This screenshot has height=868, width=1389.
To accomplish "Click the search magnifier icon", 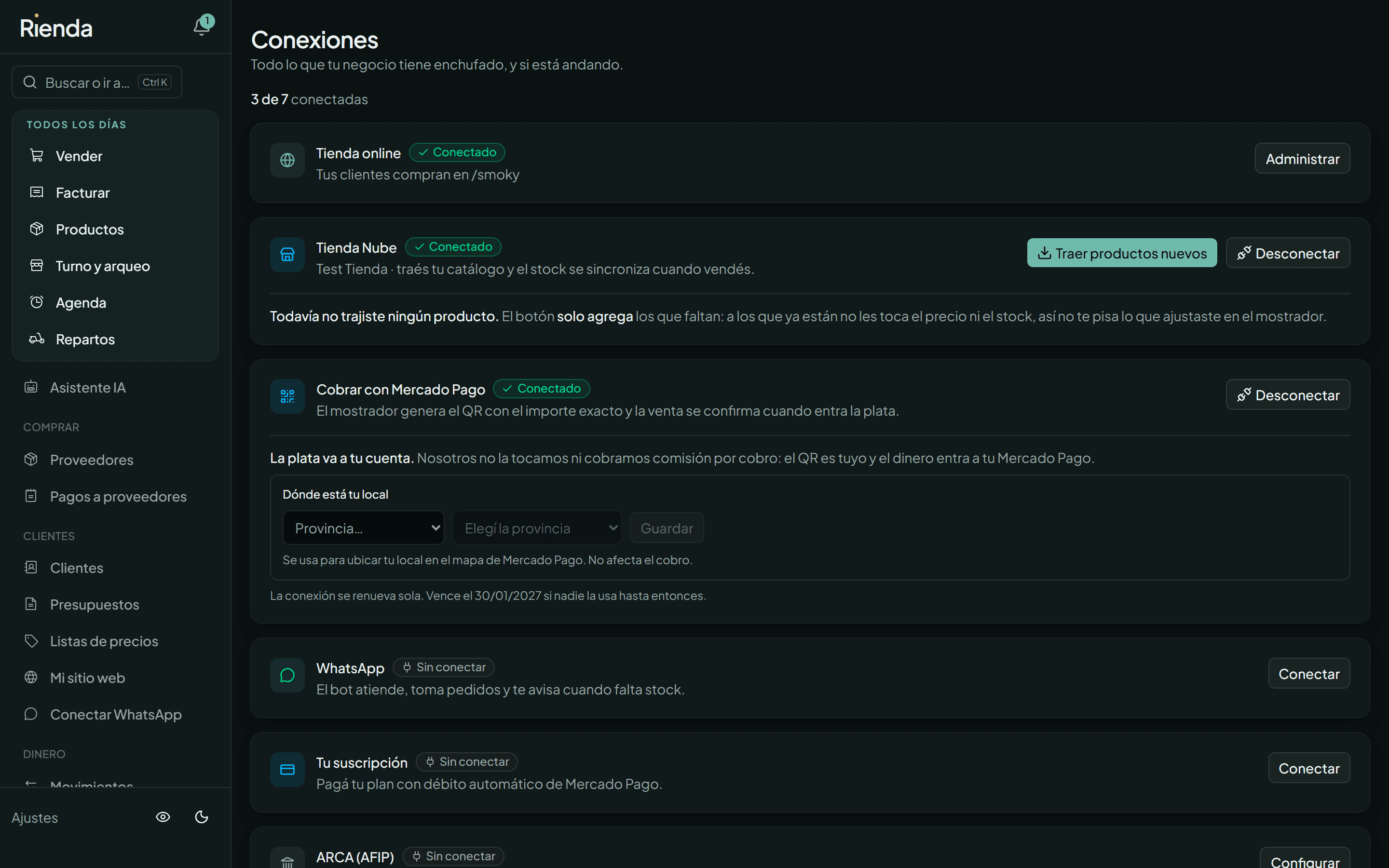I will (x=30, y=82).
